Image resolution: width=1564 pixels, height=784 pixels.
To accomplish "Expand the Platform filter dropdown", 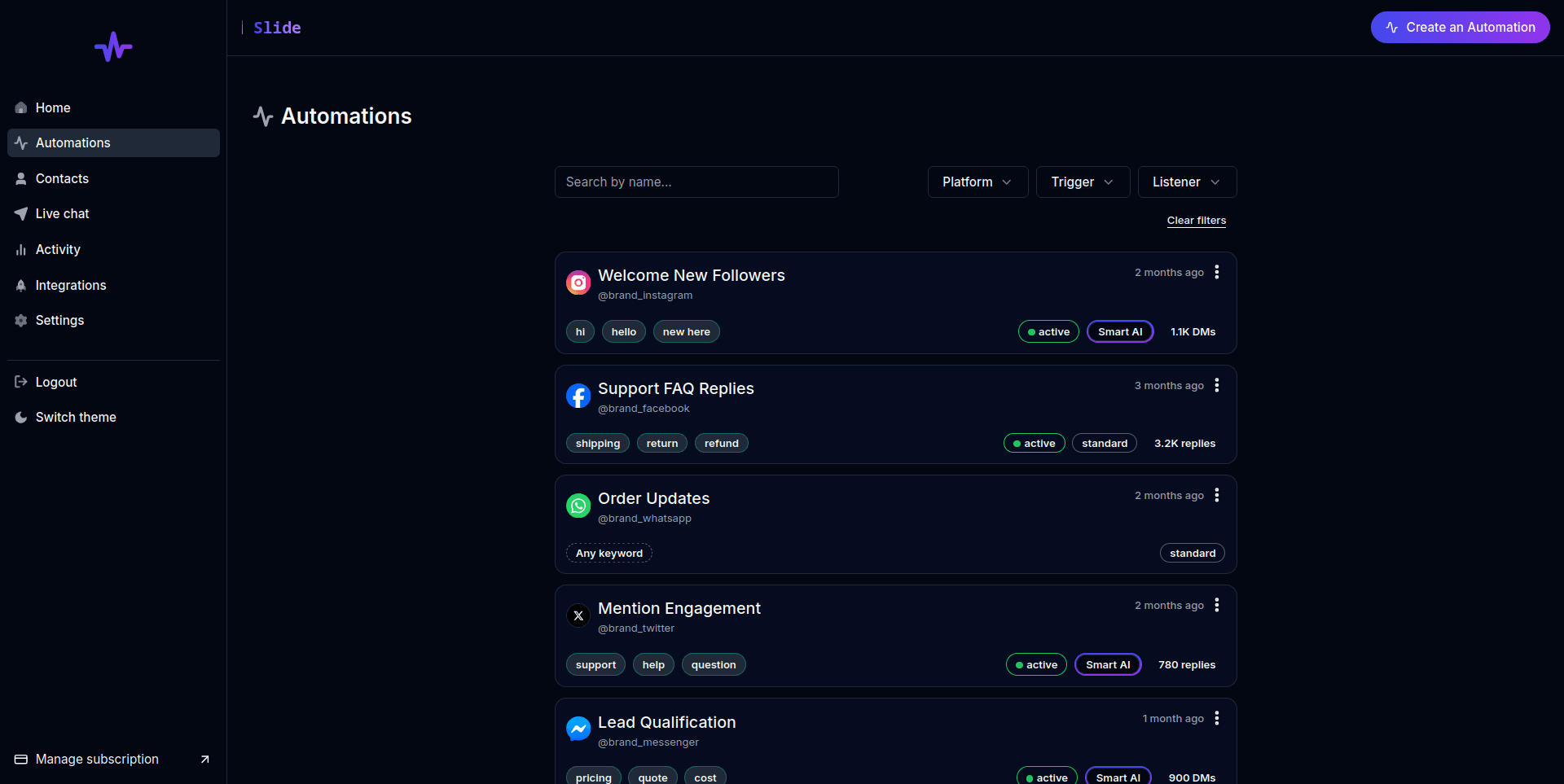I will point(977,182).
